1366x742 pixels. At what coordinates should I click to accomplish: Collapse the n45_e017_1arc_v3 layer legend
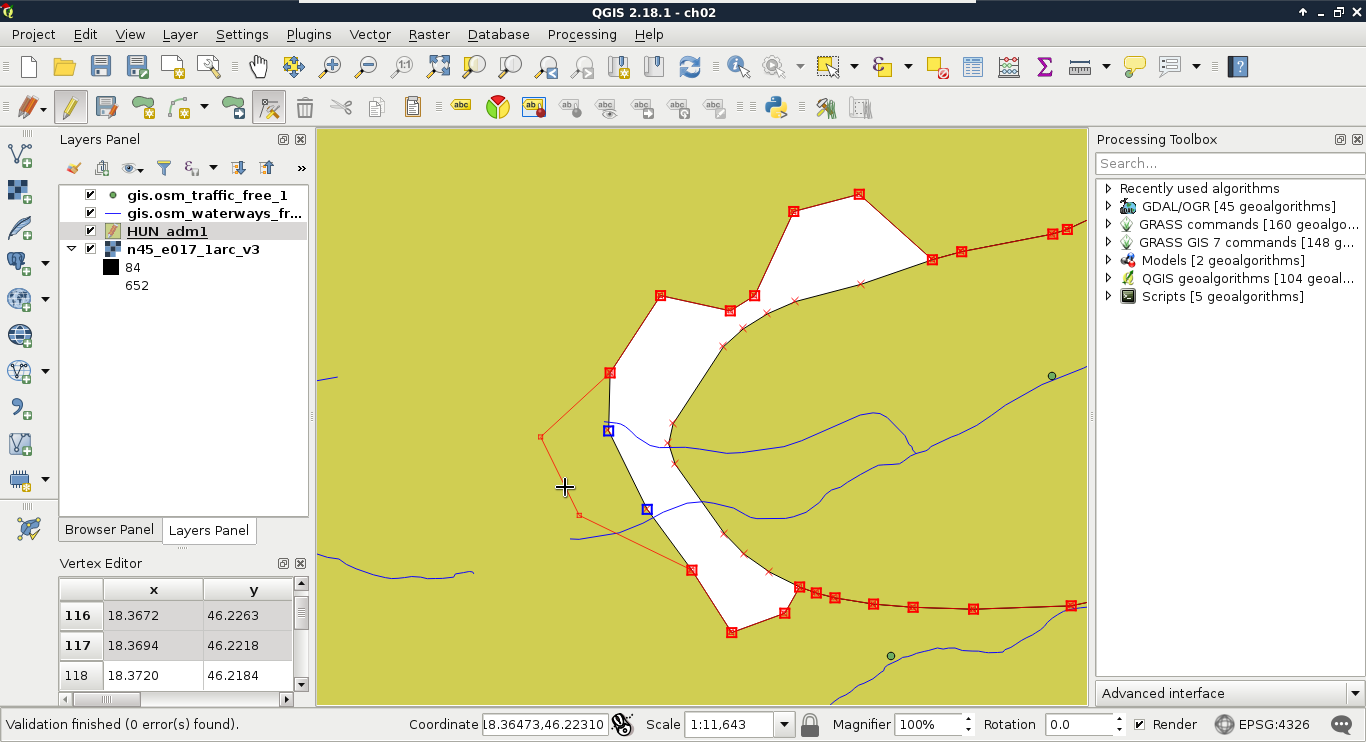[71, 249]
